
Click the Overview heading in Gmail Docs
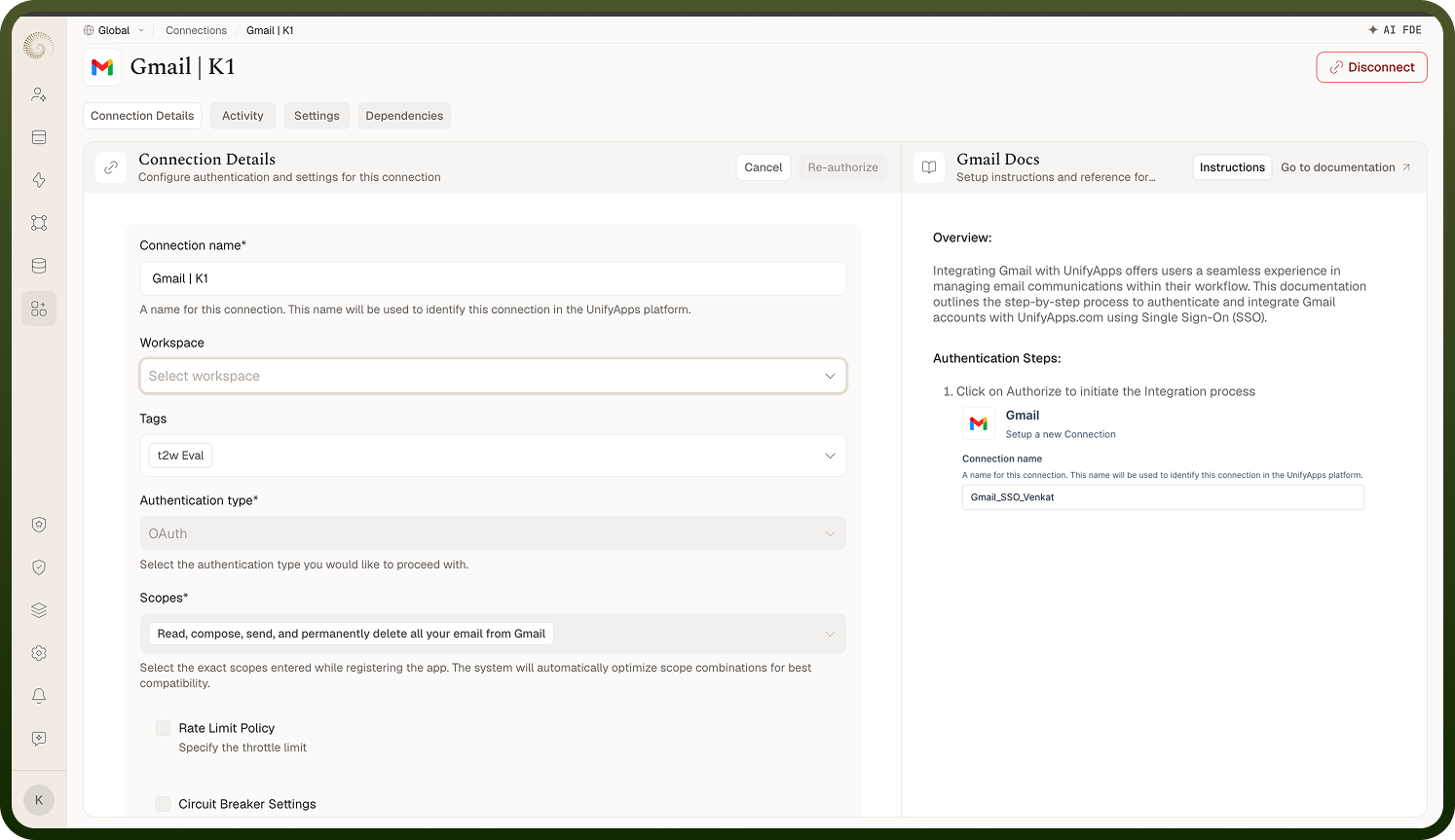pos(962,237)
